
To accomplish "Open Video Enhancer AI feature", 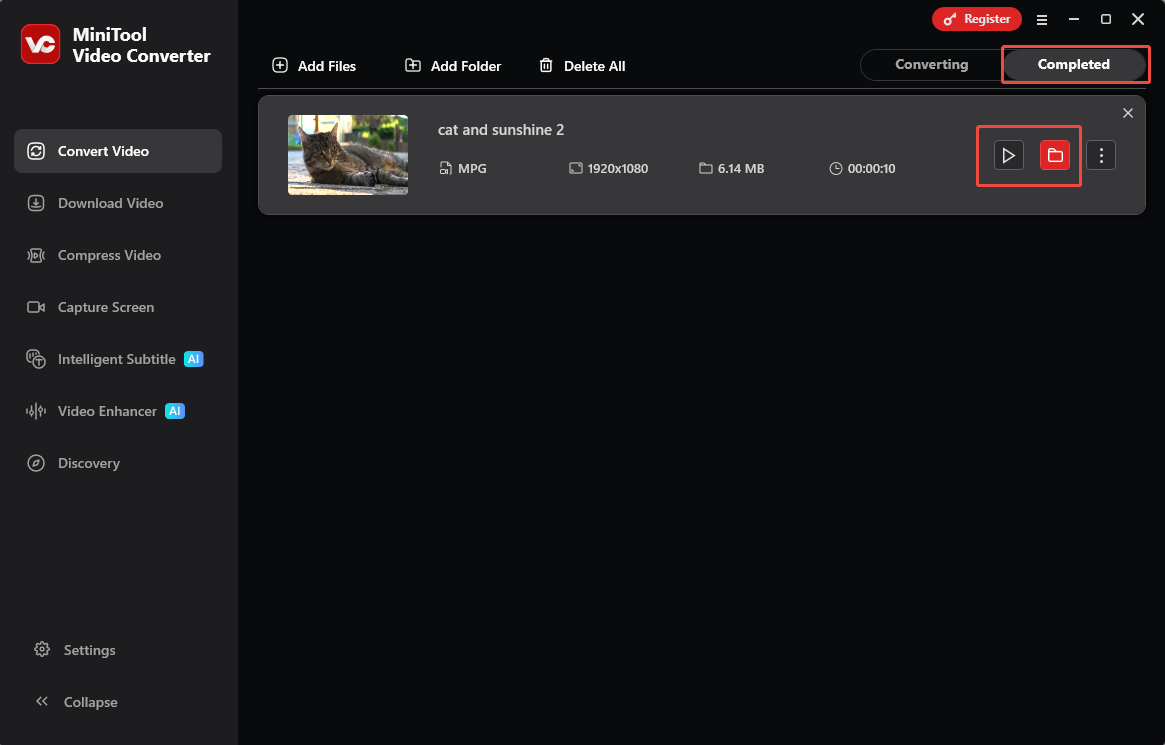I will (x=117, y=411).
